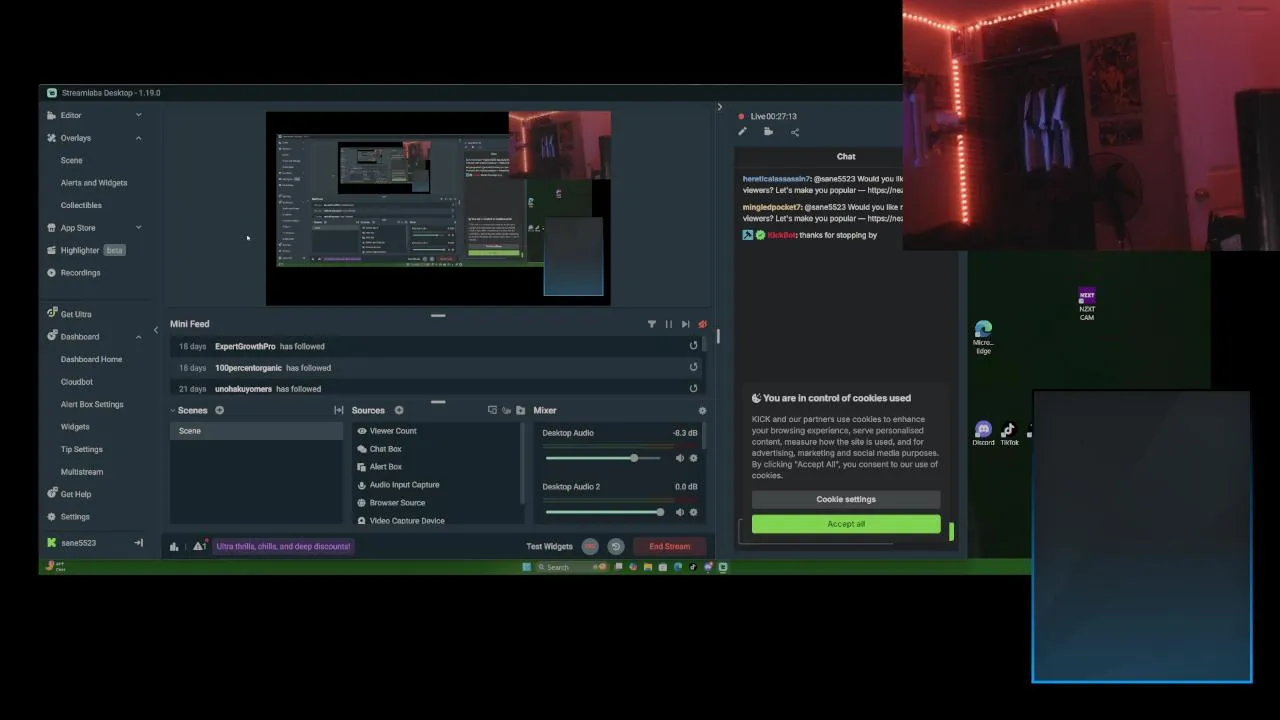Image resolution: width=1280 pixels, height=720 pixels.
Task: Open Mixer advanced audio settings gear
Action: [x=702, y=410]
